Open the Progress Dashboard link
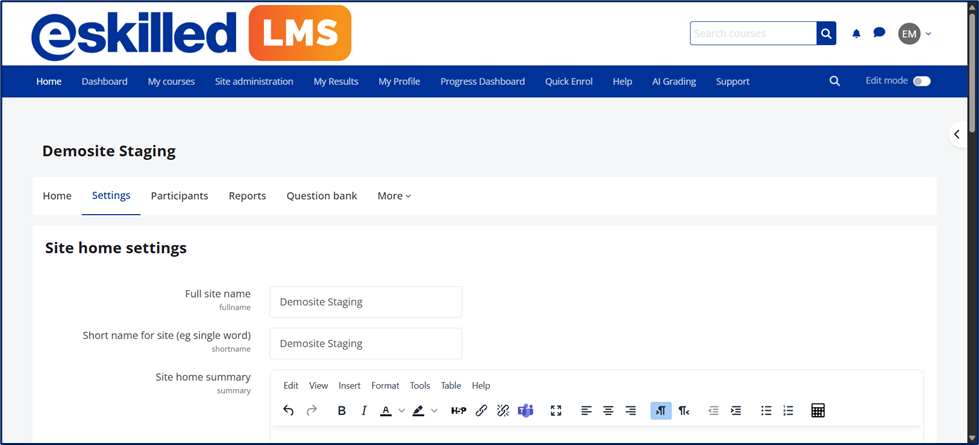 (482, 81)
